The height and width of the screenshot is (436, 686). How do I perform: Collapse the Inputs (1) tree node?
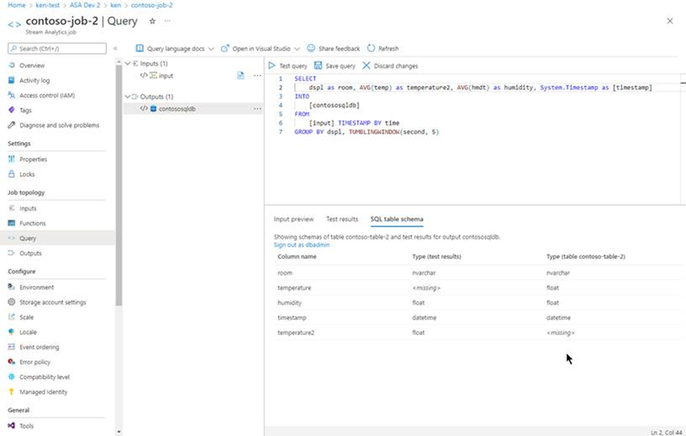point(128,63)
